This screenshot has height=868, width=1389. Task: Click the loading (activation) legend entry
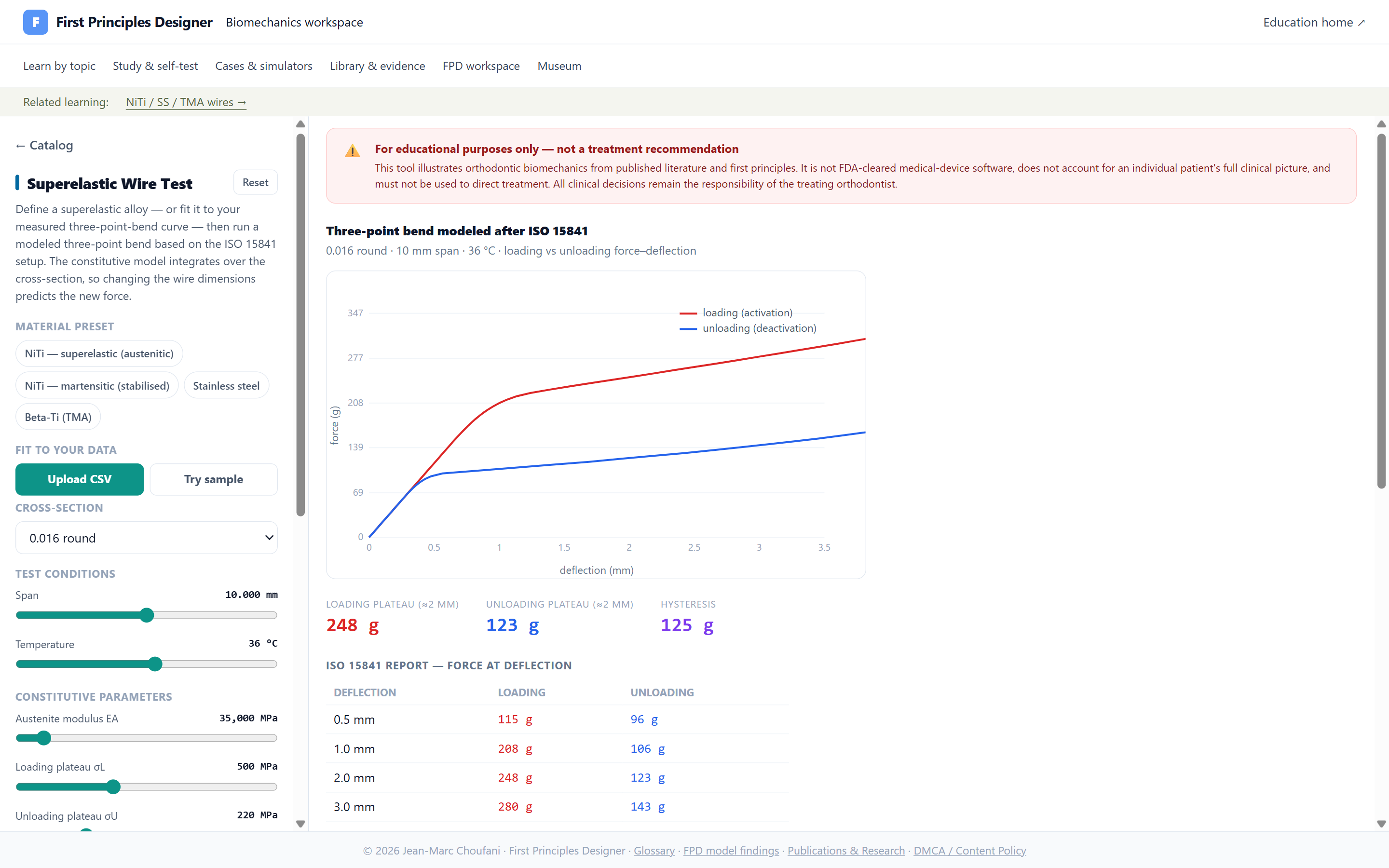pos(736,312)
